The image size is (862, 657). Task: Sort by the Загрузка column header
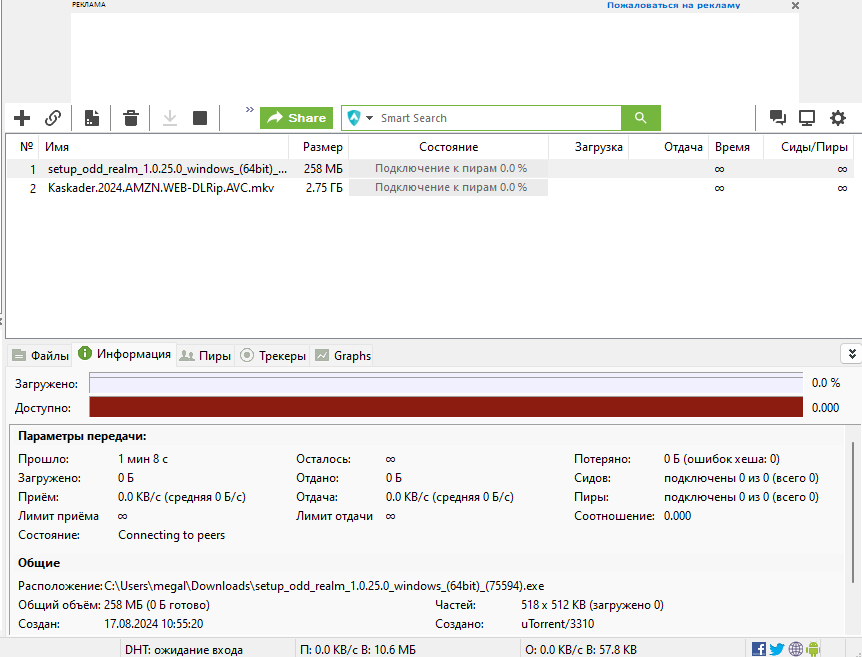(x=589, y=147)
